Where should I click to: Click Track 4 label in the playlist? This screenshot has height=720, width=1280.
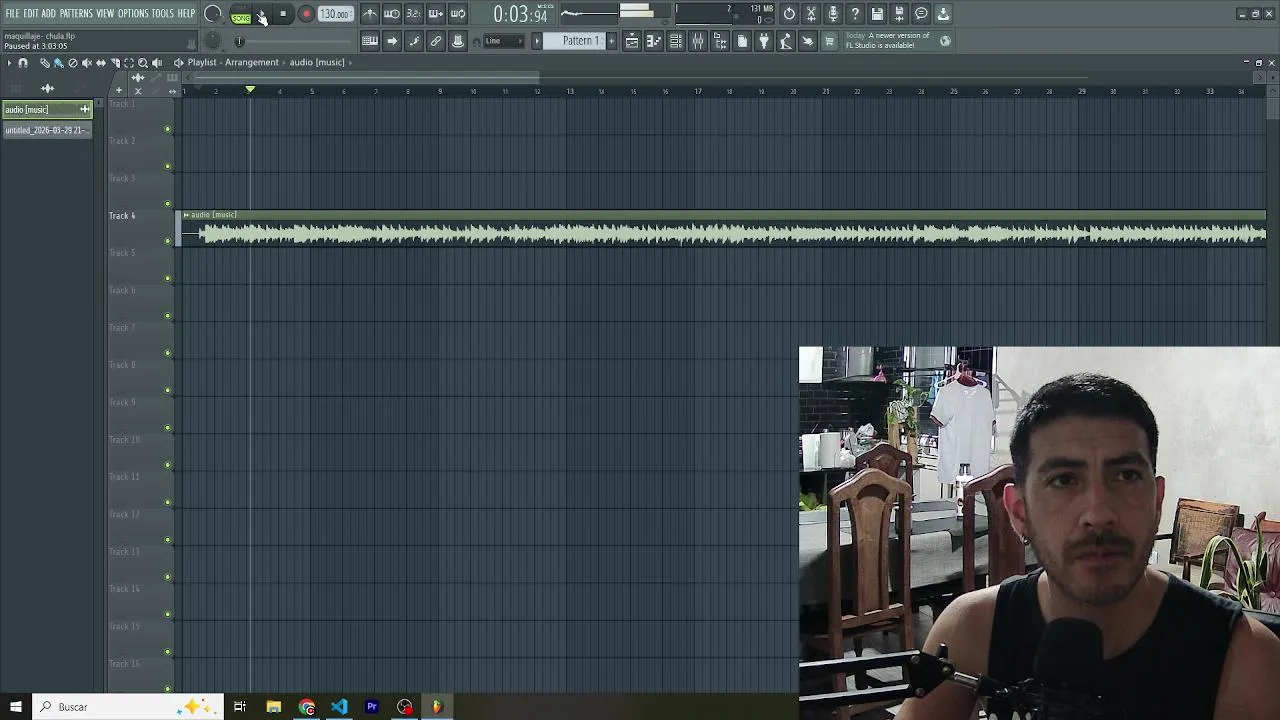122,215
